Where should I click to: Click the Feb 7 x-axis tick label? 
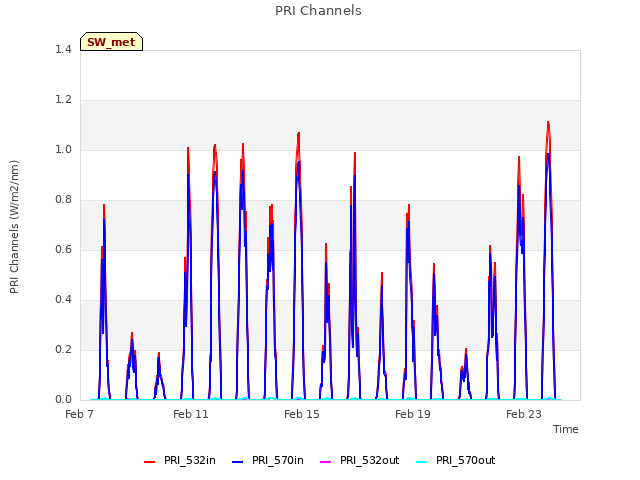(79, 414)
